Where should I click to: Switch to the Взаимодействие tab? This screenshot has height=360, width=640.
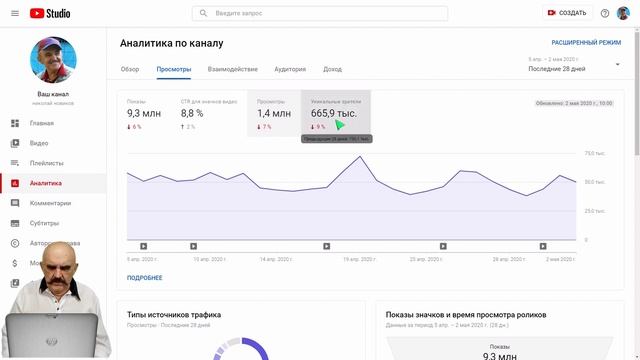click(233, 69)
